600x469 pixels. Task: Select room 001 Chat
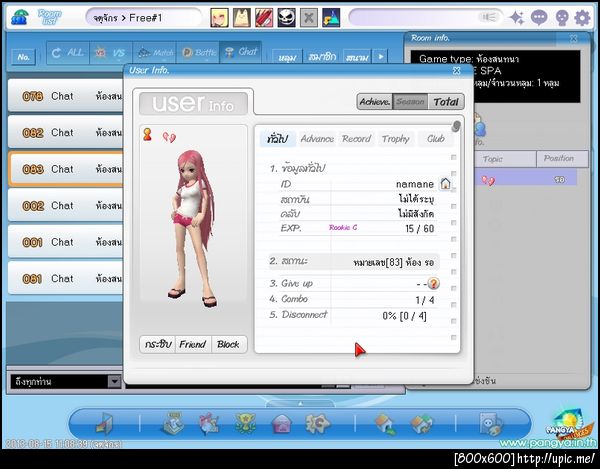point(65,242)
